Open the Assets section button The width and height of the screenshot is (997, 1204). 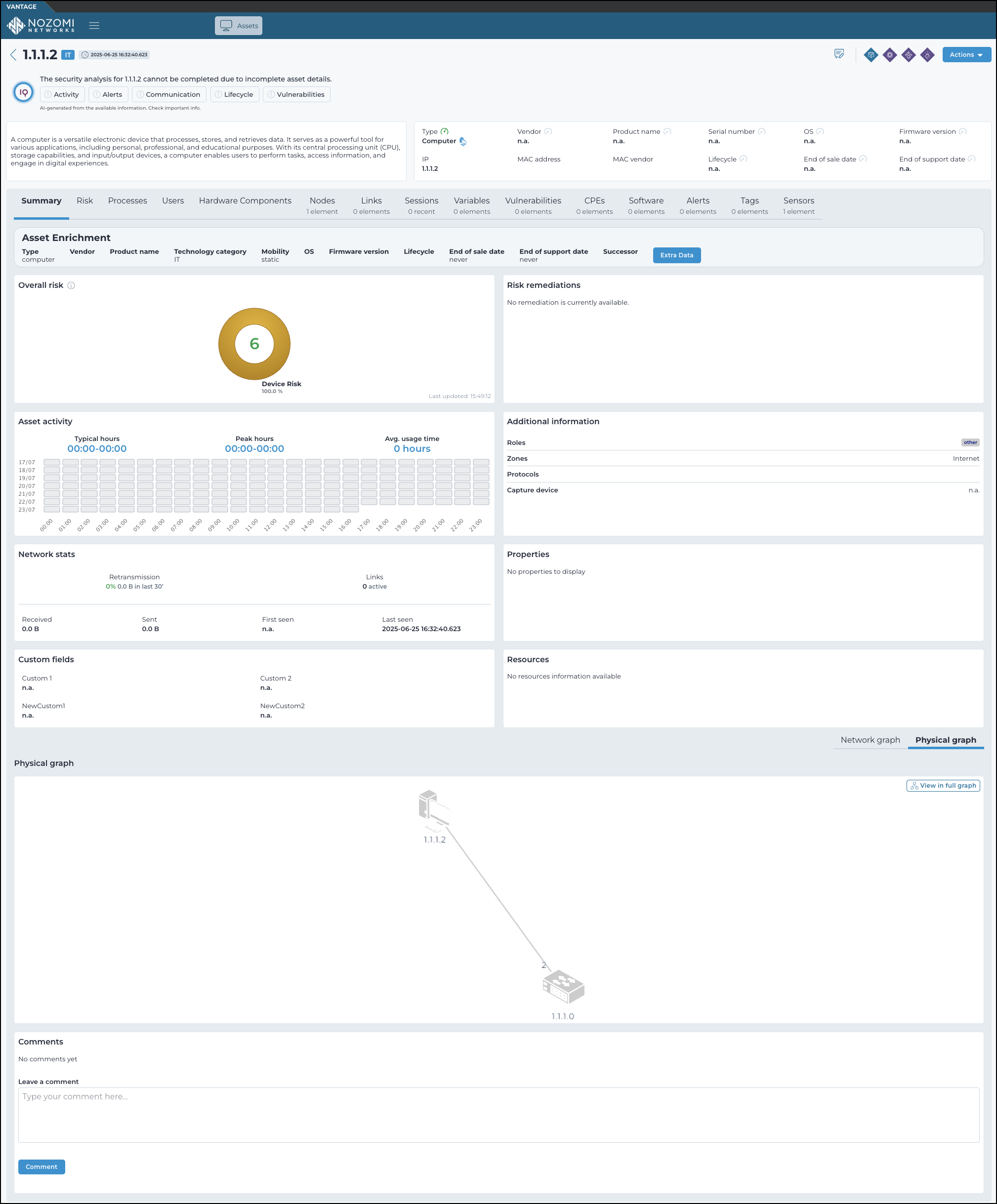239,26
